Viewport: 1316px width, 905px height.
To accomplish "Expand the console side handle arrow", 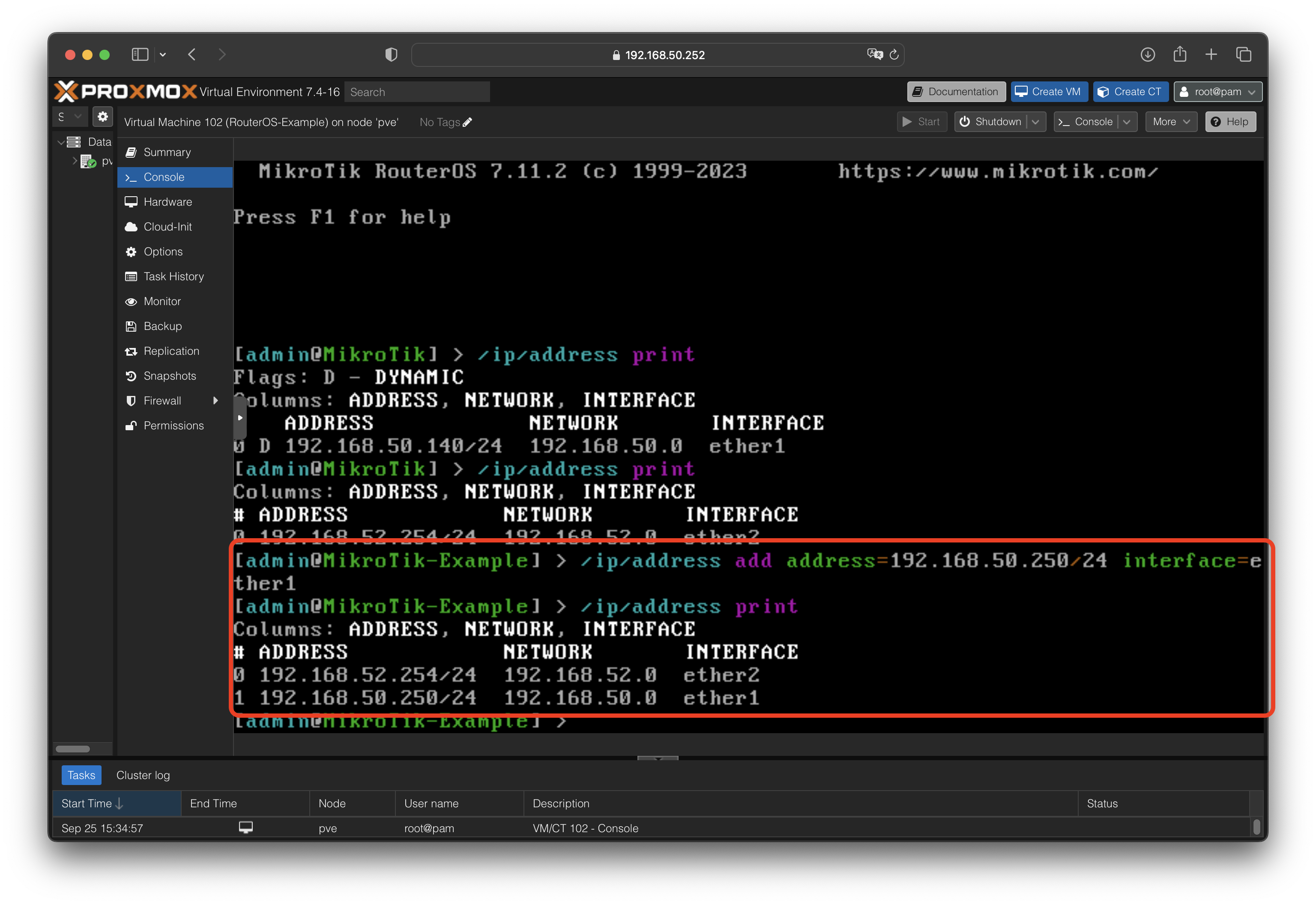I will [x=240, y=418].
